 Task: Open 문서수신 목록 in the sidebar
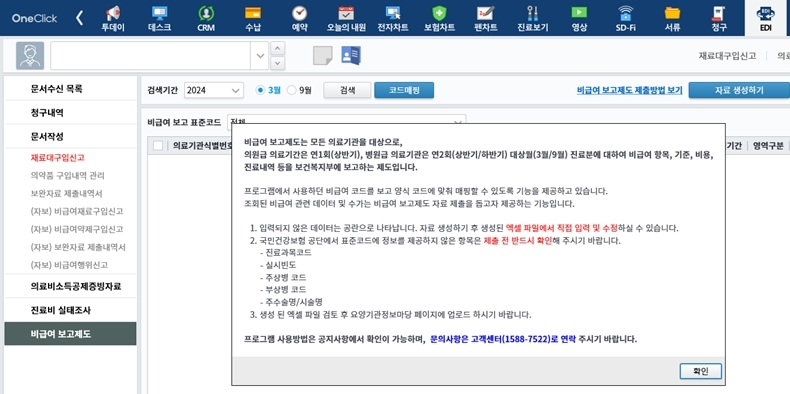coord(70,89)
